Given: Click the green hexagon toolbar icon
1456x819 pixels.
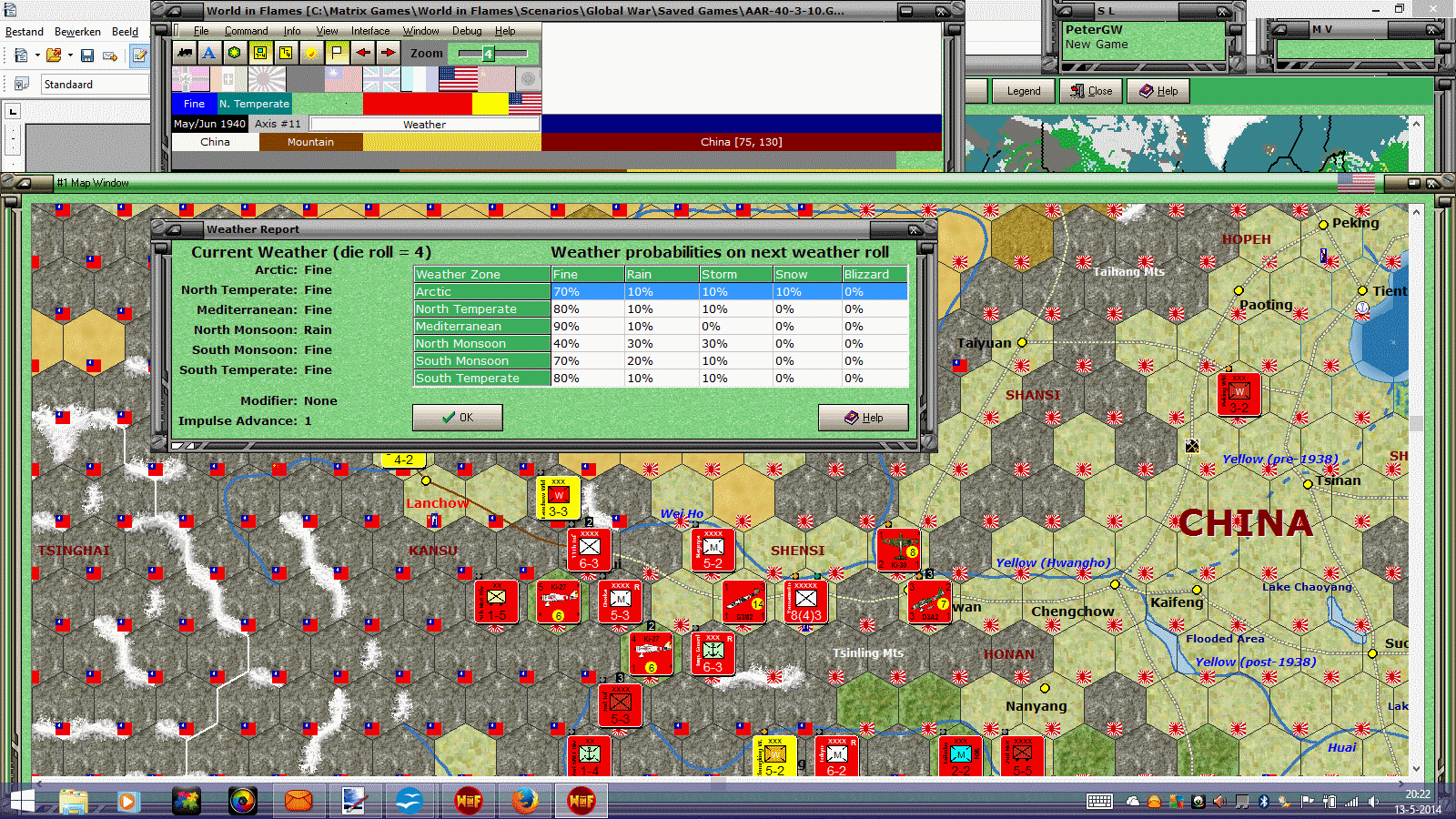Looking at the screenshot, I should click(x=235, y=53).
